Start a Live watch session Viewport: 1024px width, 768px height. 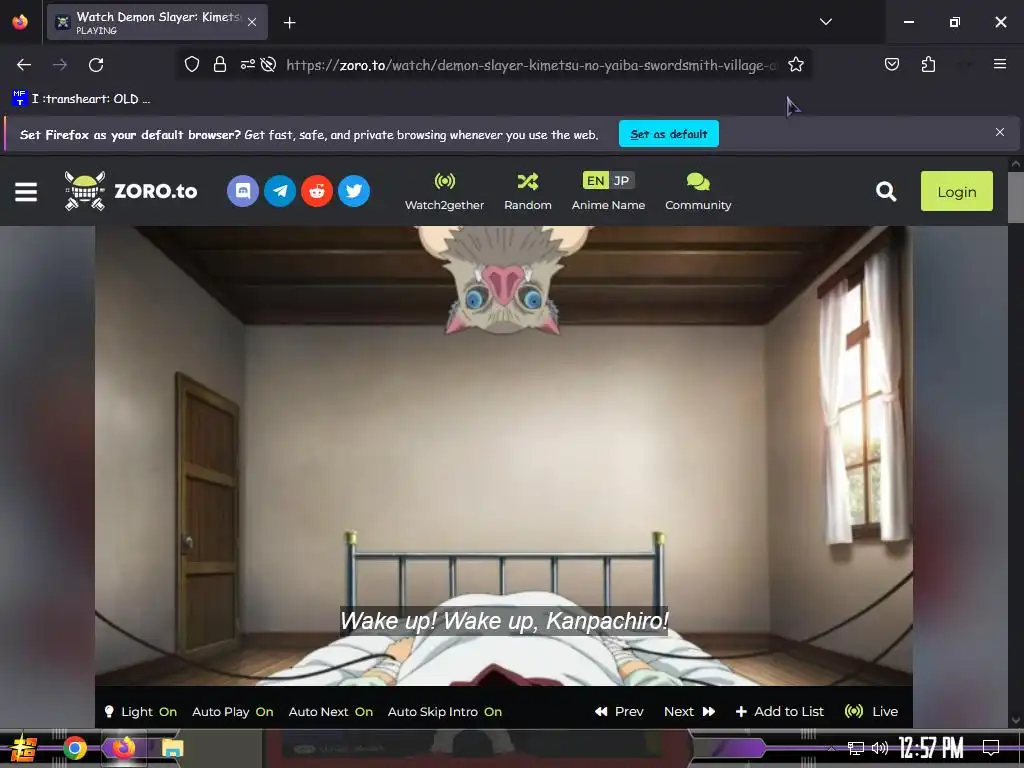871,711
